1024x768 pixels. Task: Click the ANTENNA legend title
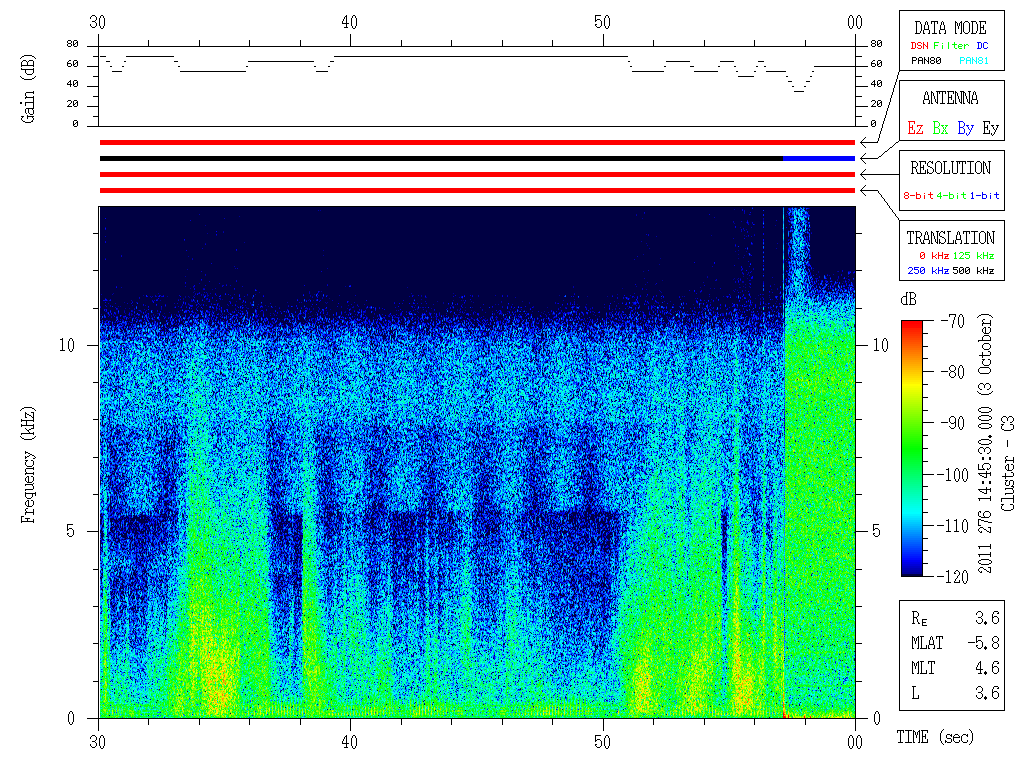tap(950, 98)
